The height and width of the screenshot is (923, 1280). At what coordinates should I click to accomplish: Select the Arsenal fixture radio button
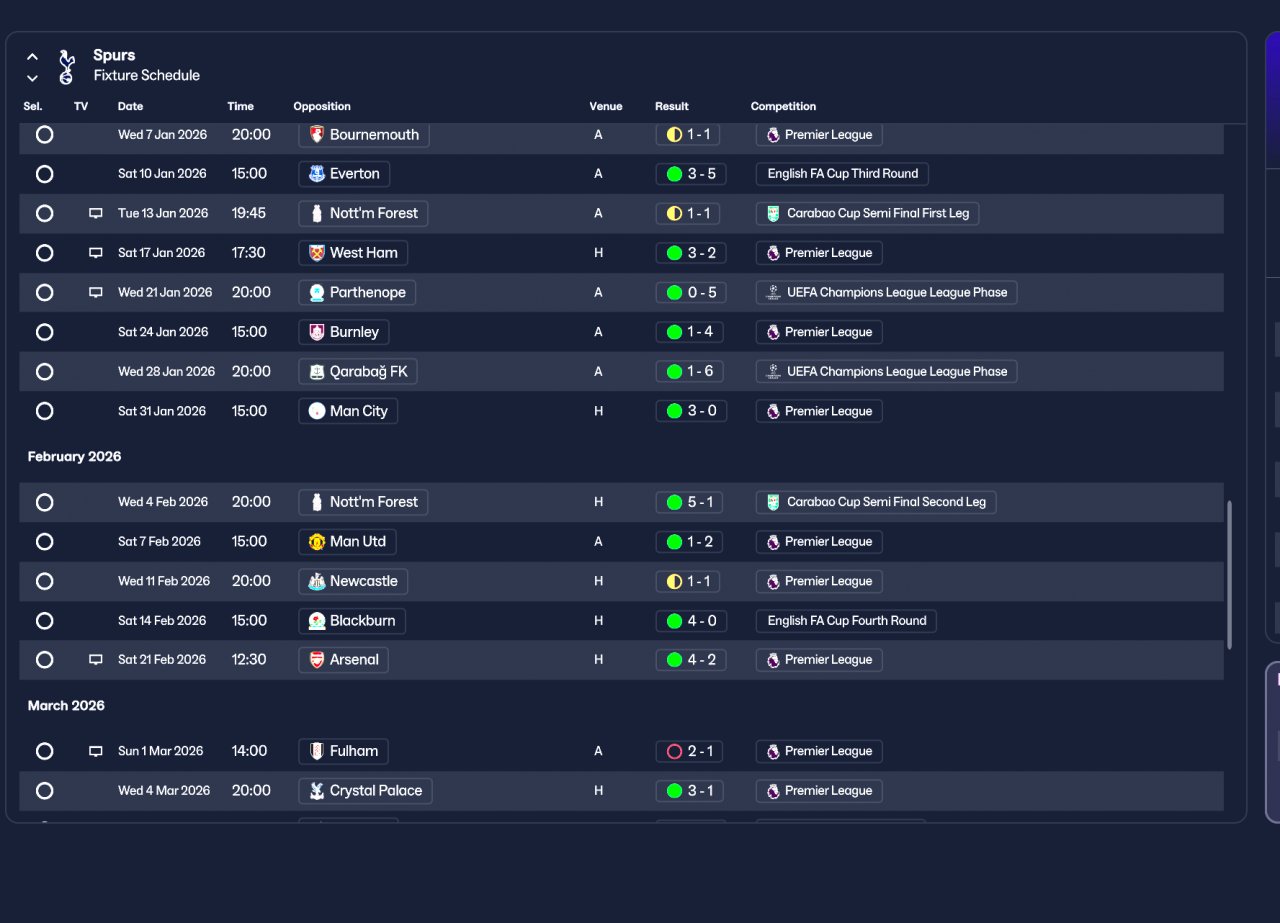coord(44,660)
